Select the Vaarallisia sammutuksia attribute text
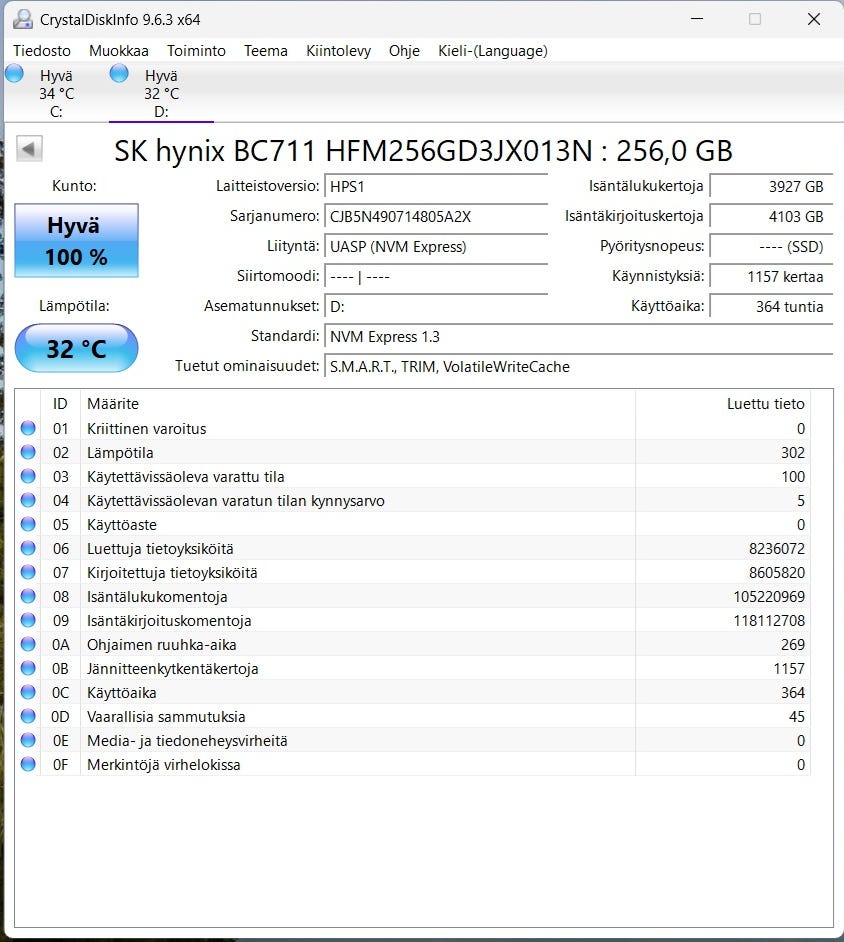Screen dimensions: 844x942 tap(166, 717)
